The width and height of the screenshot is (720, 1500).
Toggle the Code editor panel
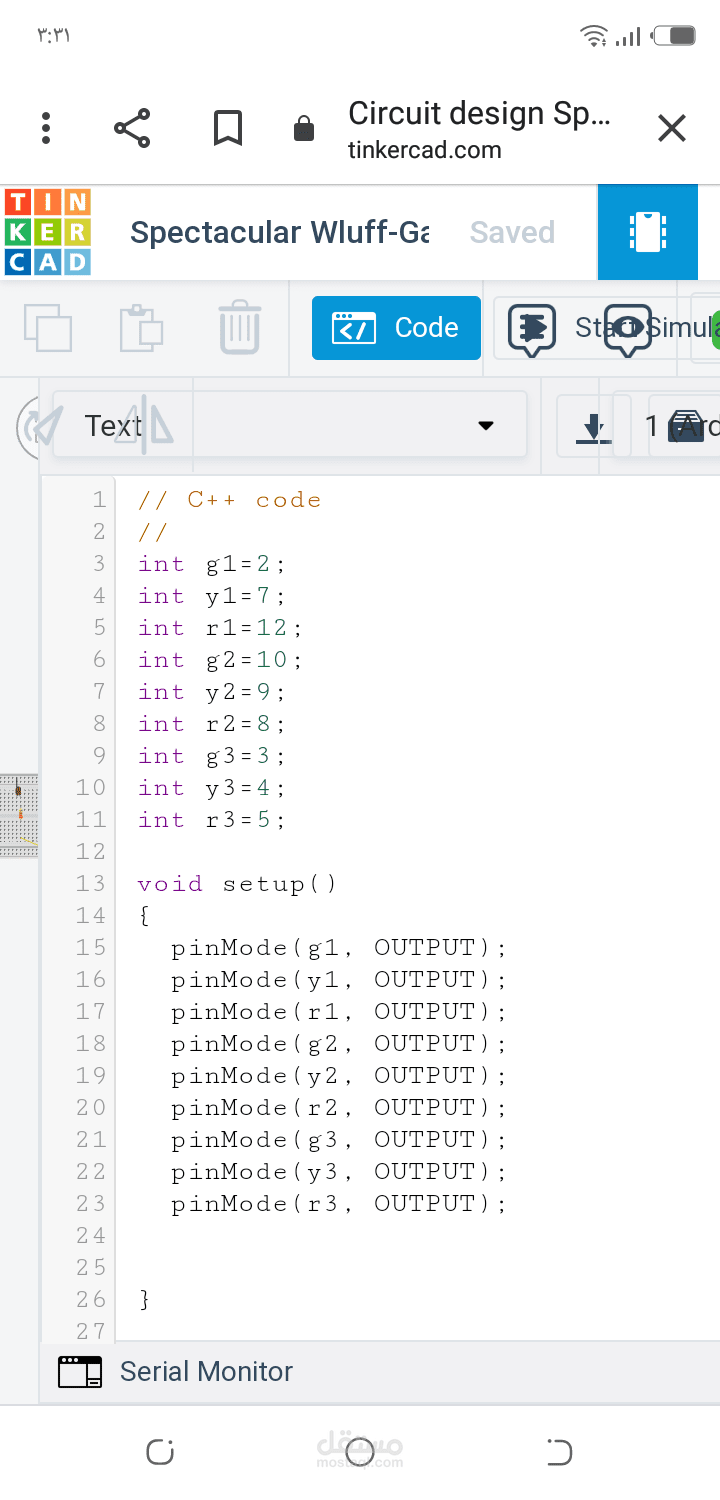(396, 328)
